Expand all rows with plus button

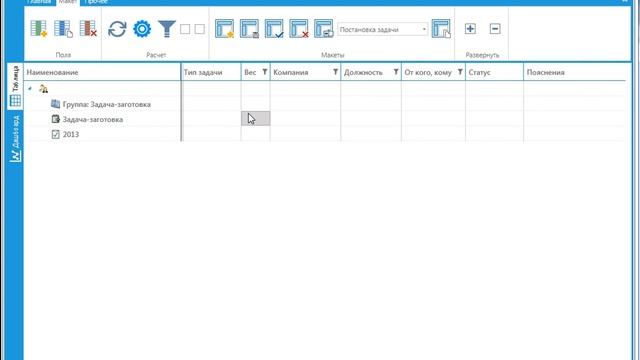coord(470,29)
